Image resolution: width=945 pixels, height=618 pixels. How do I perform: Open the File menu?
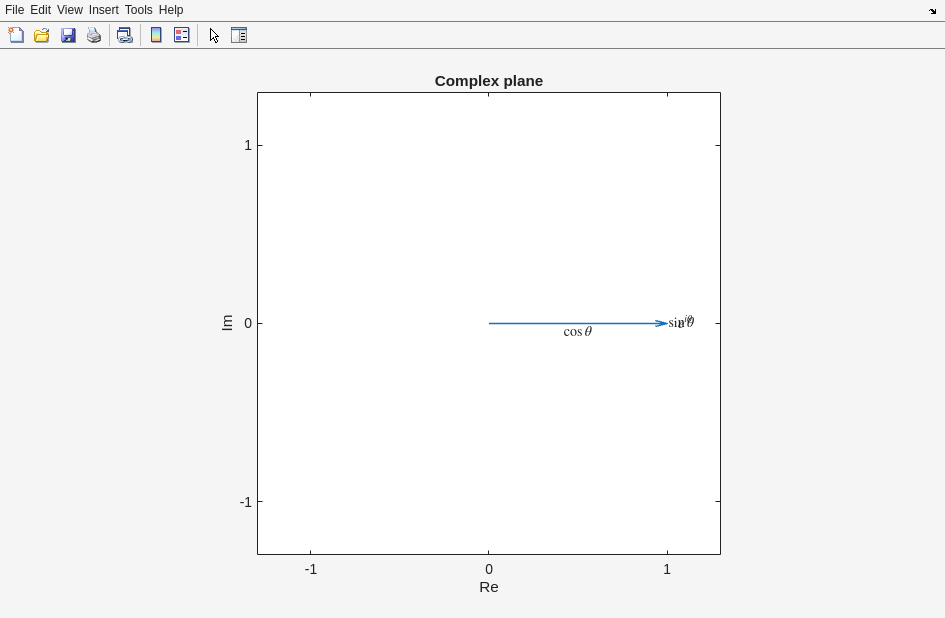[14, 10]
